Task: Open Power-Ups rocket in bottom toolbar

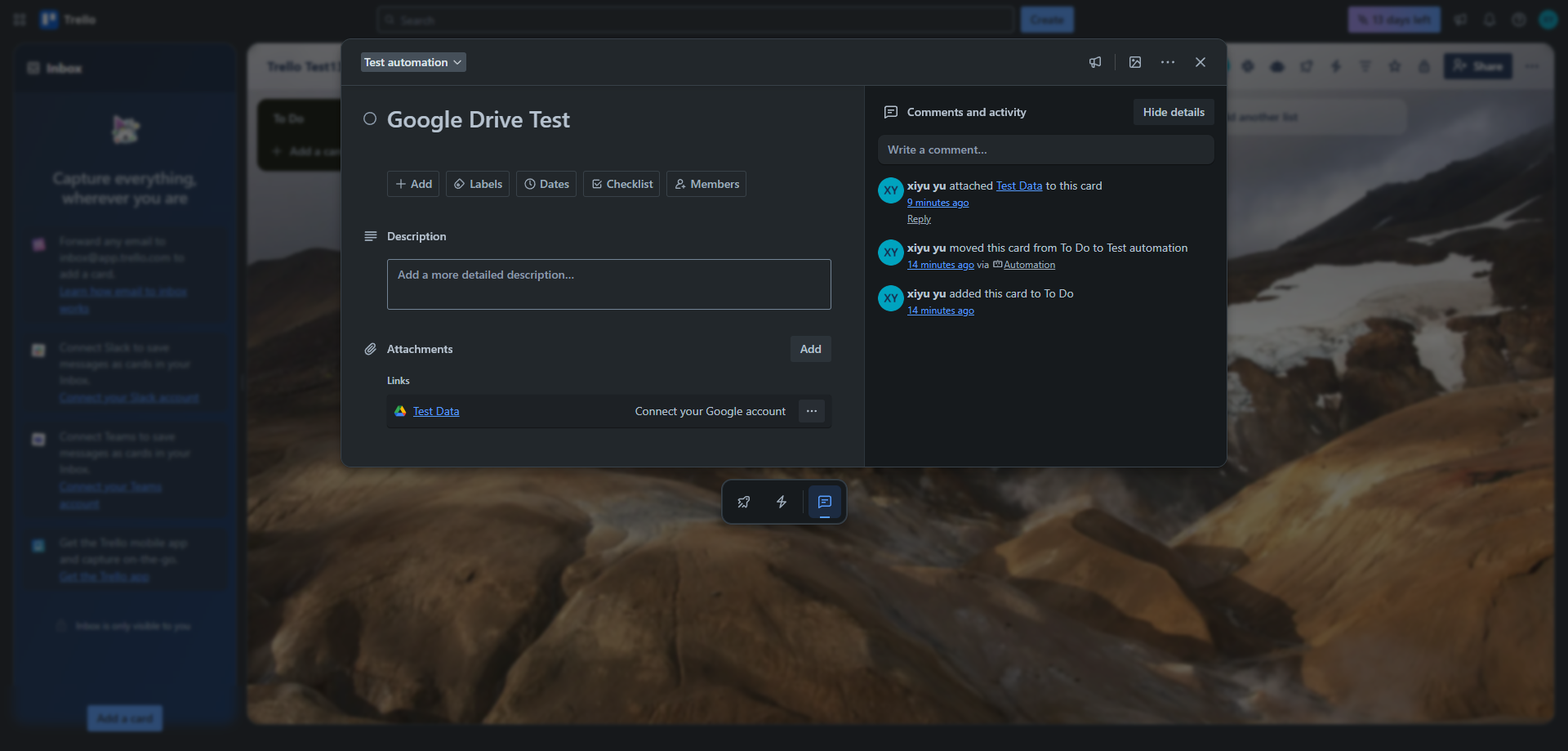Action: (744, 502)
